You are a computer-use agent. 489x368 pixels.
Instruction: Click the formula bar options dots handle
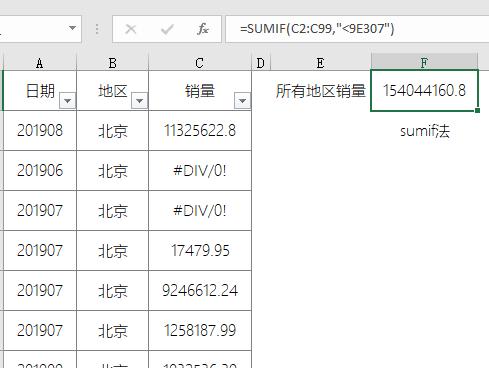click(x=97, y=29)
